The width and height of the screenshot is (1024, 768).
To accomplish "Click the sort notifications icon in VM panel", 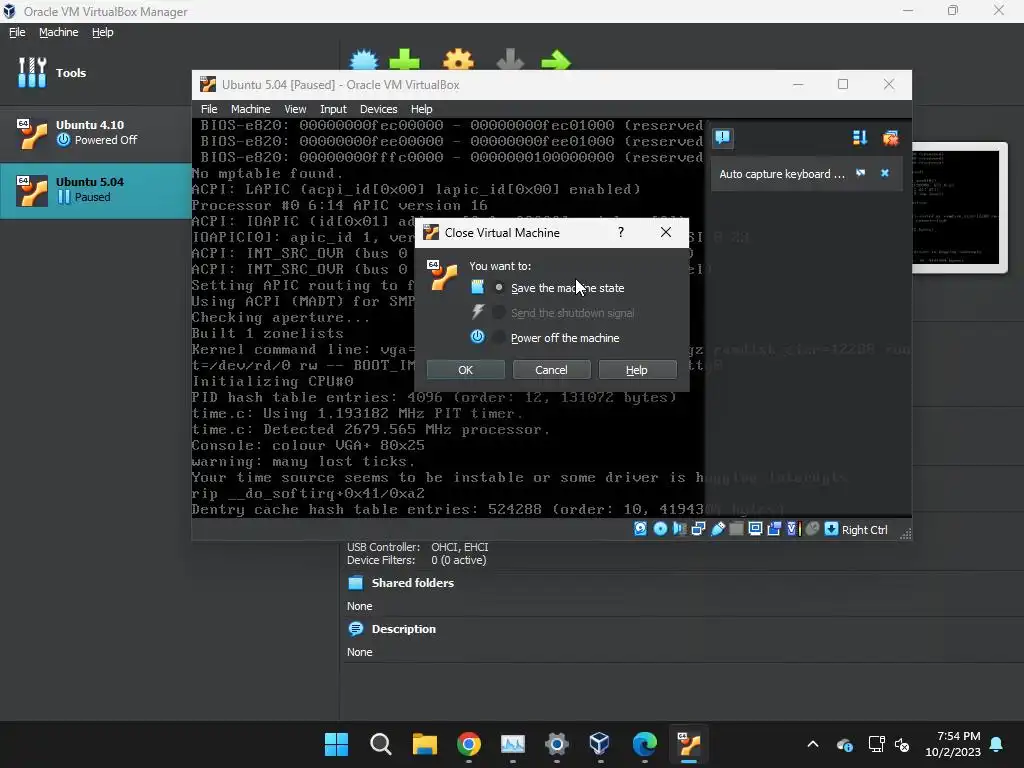I will [x=859, y=138].
